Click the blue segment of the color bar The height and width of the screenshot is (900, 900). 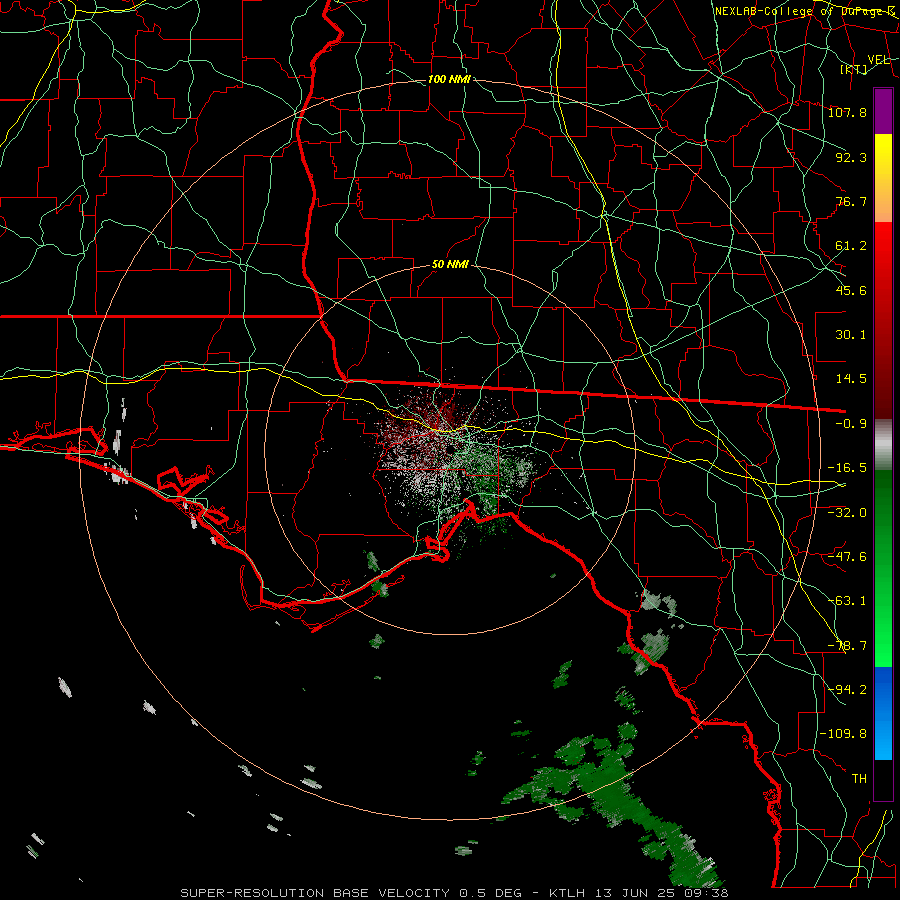(883, 713)
